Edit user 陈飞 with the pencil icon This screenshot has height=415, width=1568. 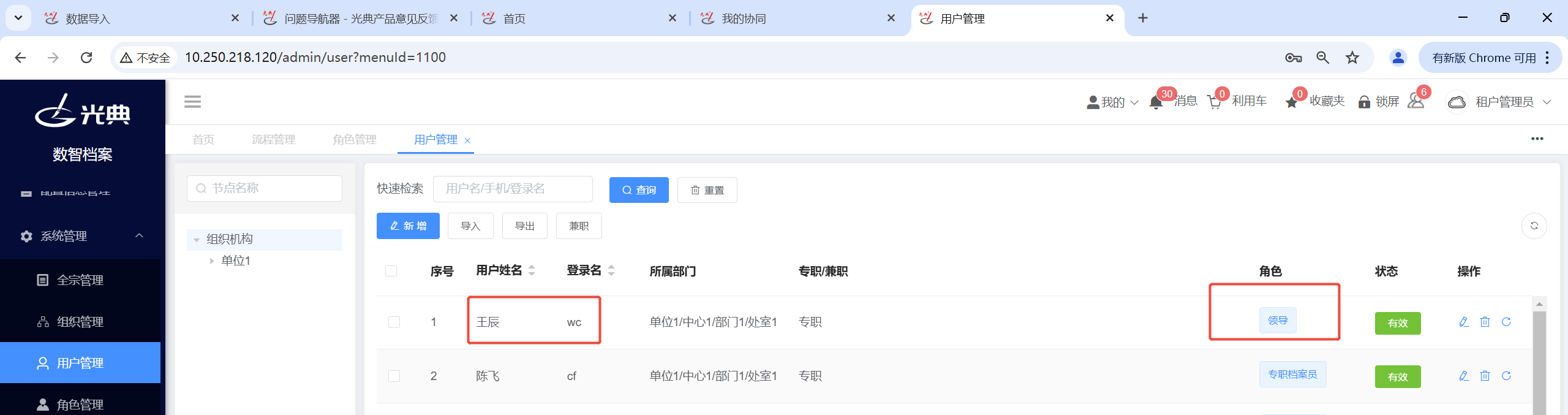point(1464,376)
